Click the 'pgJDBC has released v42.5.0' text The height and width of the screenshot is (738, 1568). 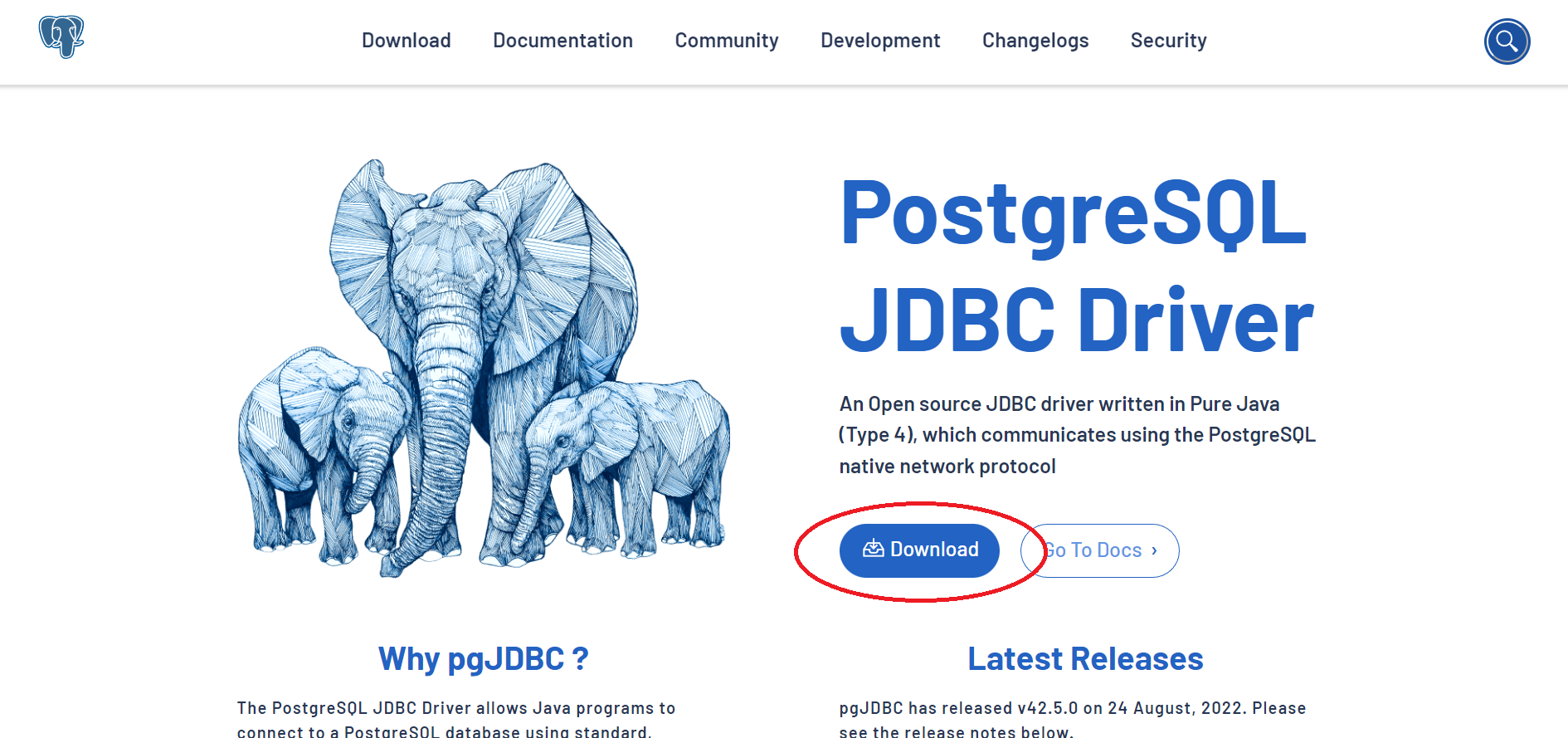[1072, 720]
